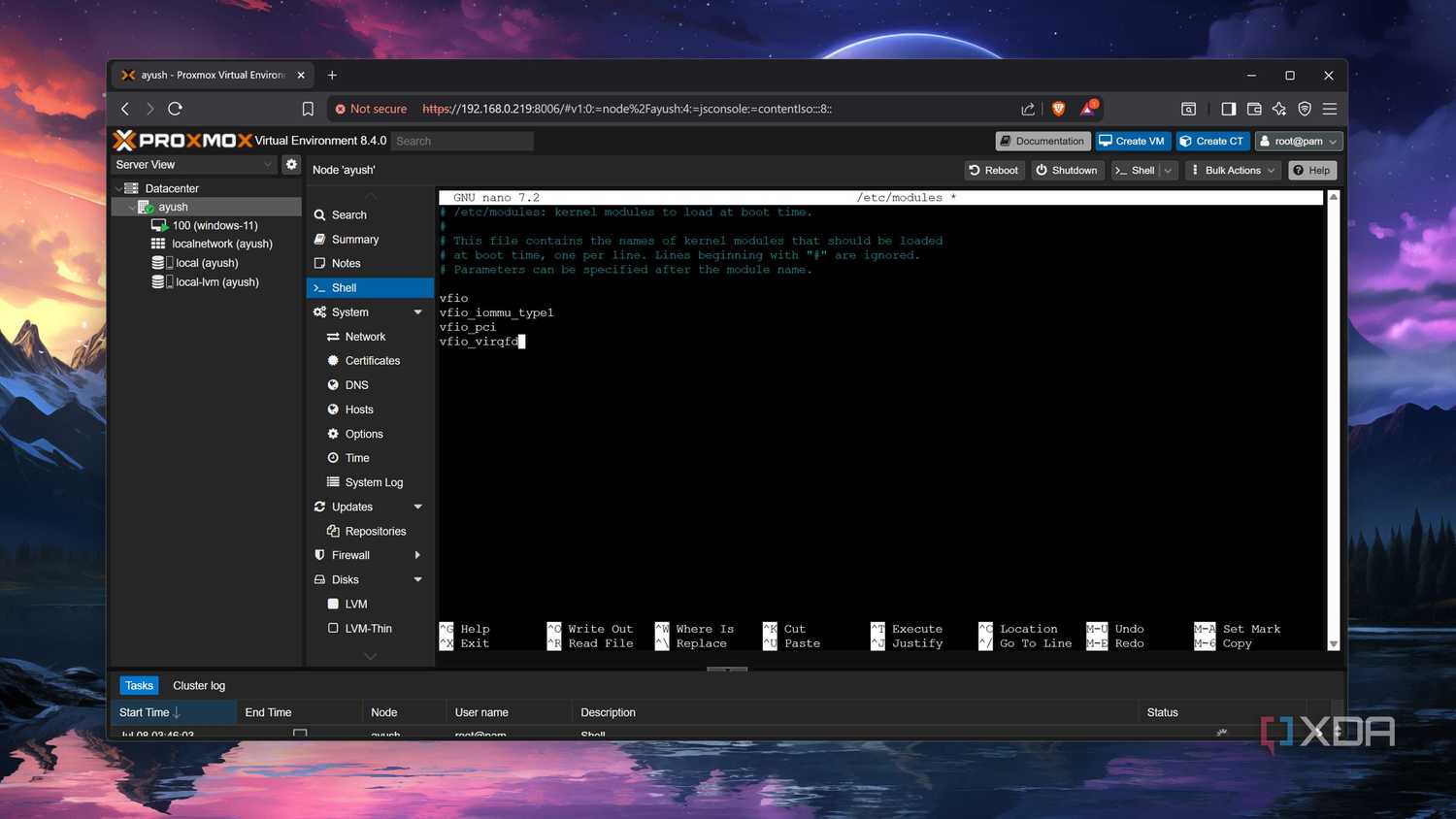Sort tasks by Start Time column
Image resolution: width=1456 pixels, height=819 pixels.
(x=174, y=712)
